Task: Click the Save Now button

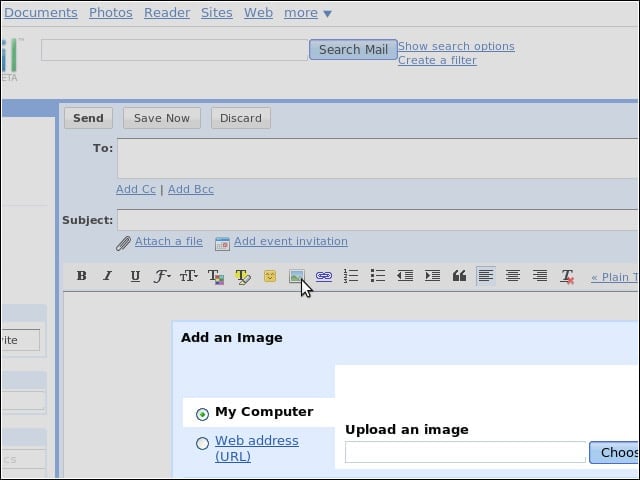Action: (x=162, y=118)
